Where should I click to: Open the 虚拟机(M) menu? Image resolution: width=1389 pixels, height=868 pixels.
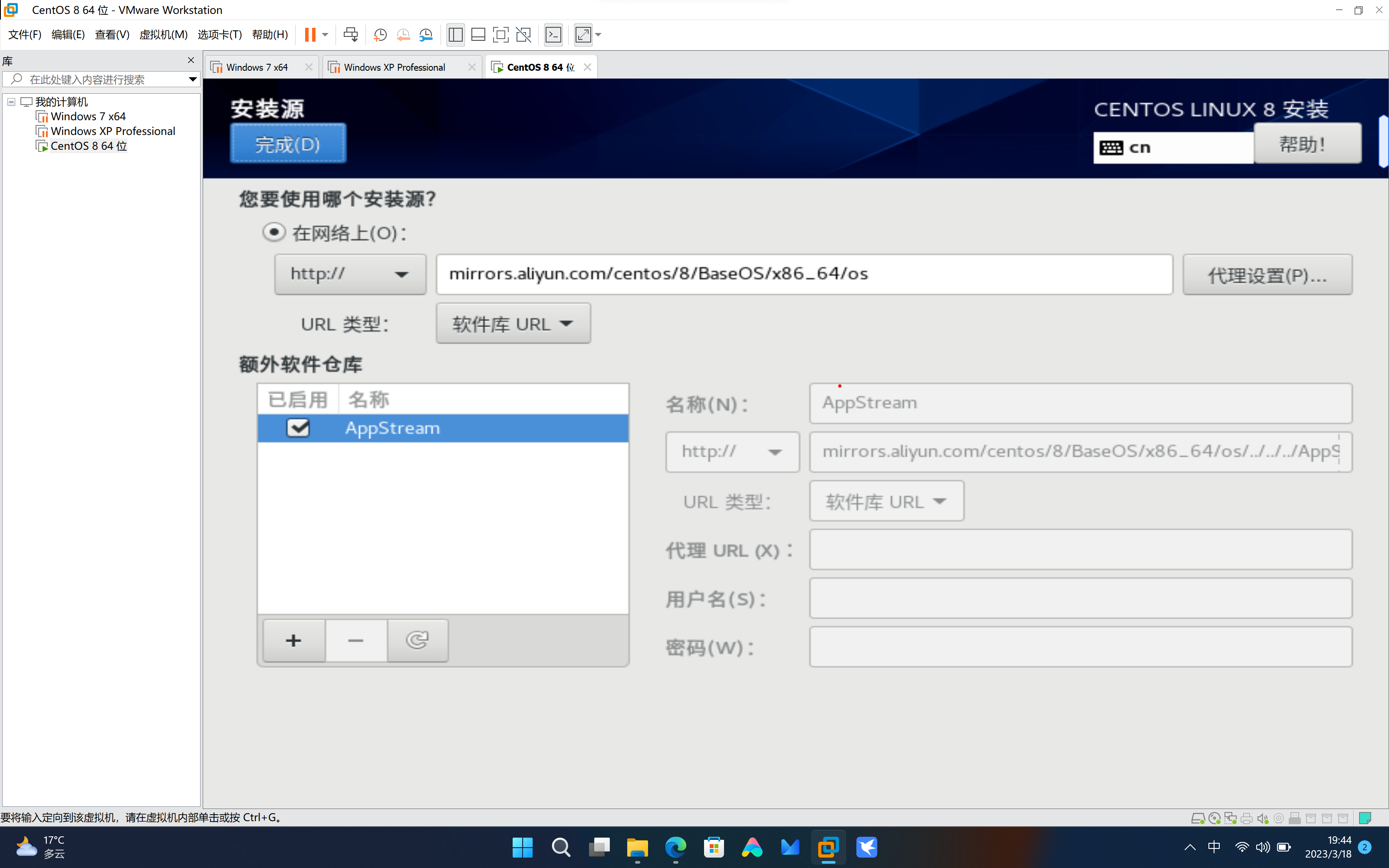coord(163,35)
